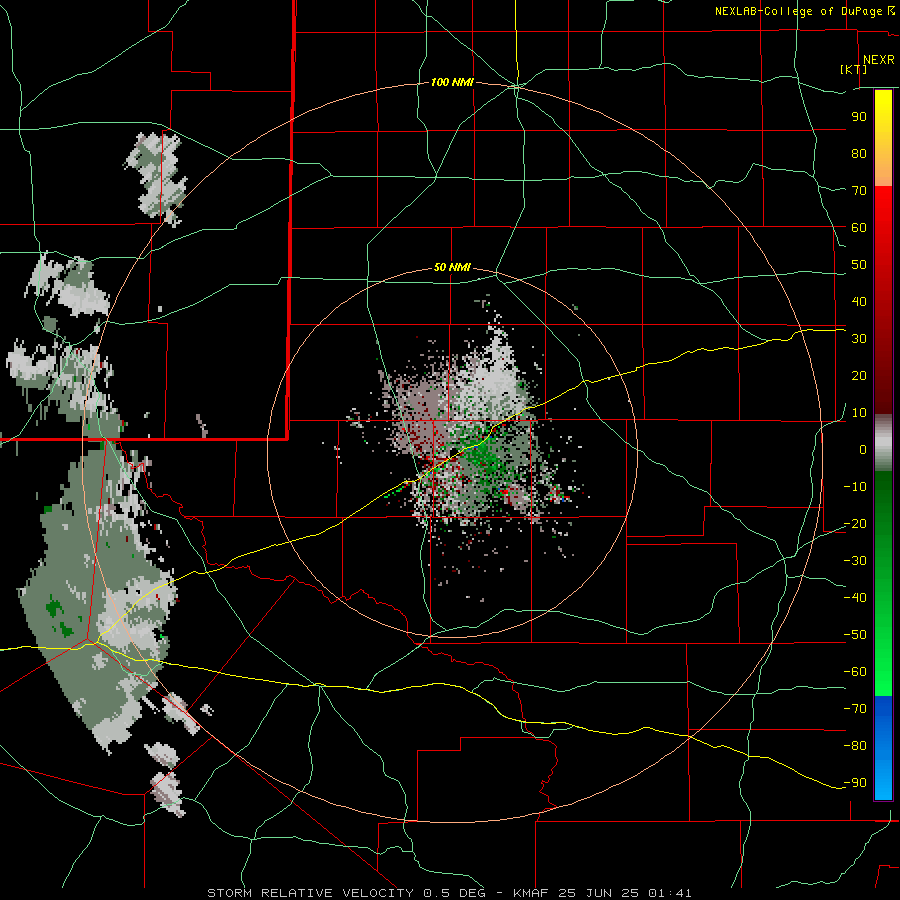The height and width of the screenshot is (900, 900).
Task: Click the 60 value on velocity scale
Action: pyautogui.click(x=859, y=228)
